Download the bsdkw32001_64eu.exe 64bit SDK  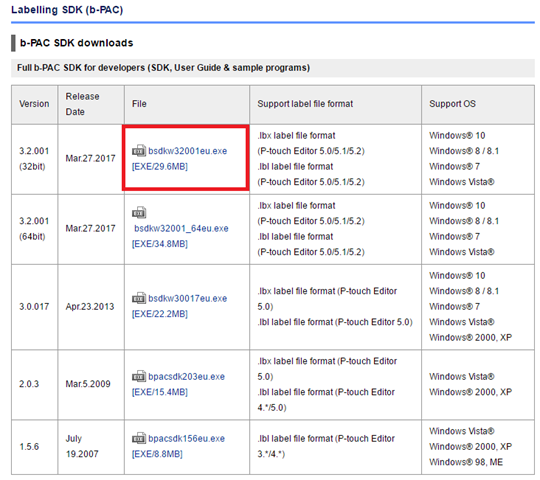(x=181, y=229)
